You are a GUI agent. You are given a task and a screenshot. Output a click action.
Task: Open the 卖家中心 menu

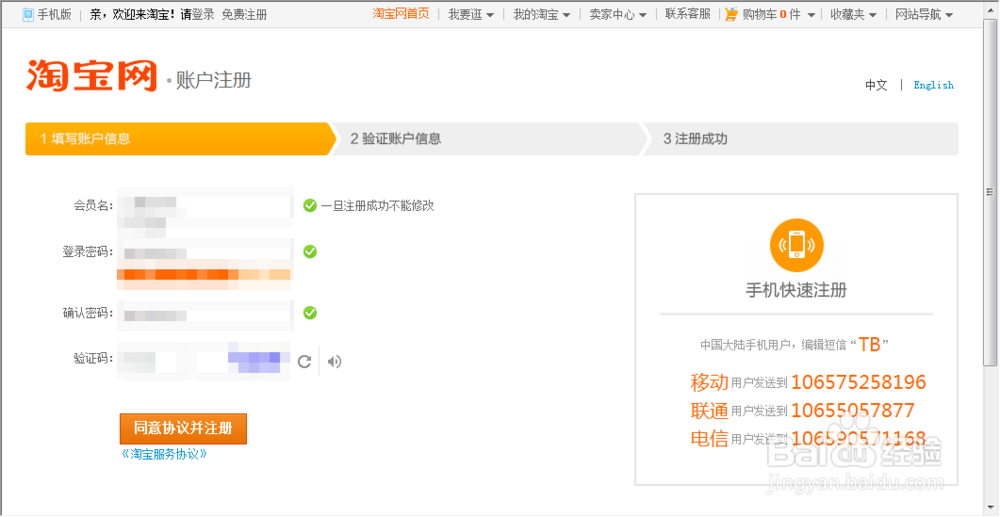tap(618, 15)
